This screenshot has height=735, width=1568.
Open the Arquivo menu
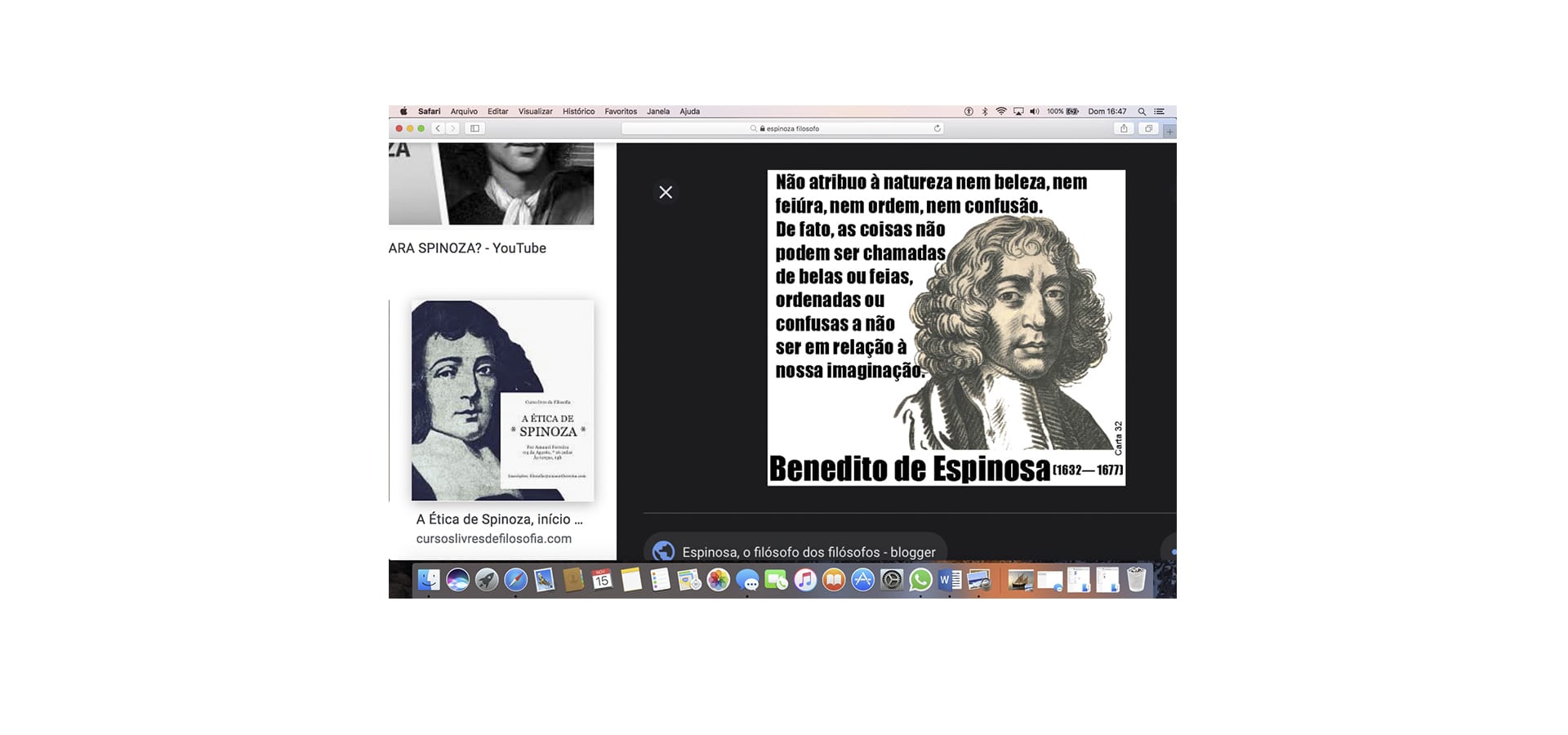coord(464,111)
